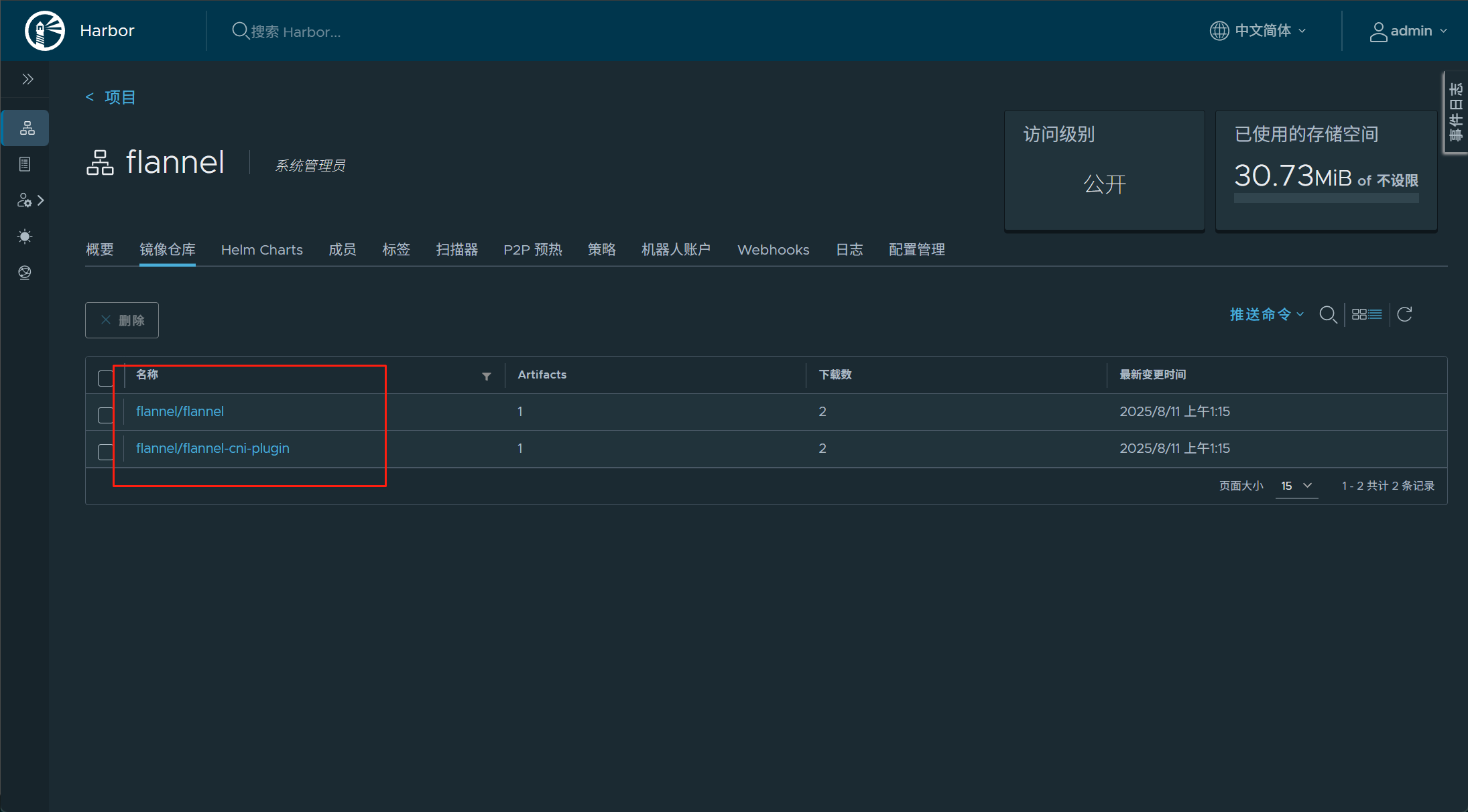This screenshot has width=1468, height=812.
Task: Expand the sidebar with the double chevron
Action: tap(27, 79)
